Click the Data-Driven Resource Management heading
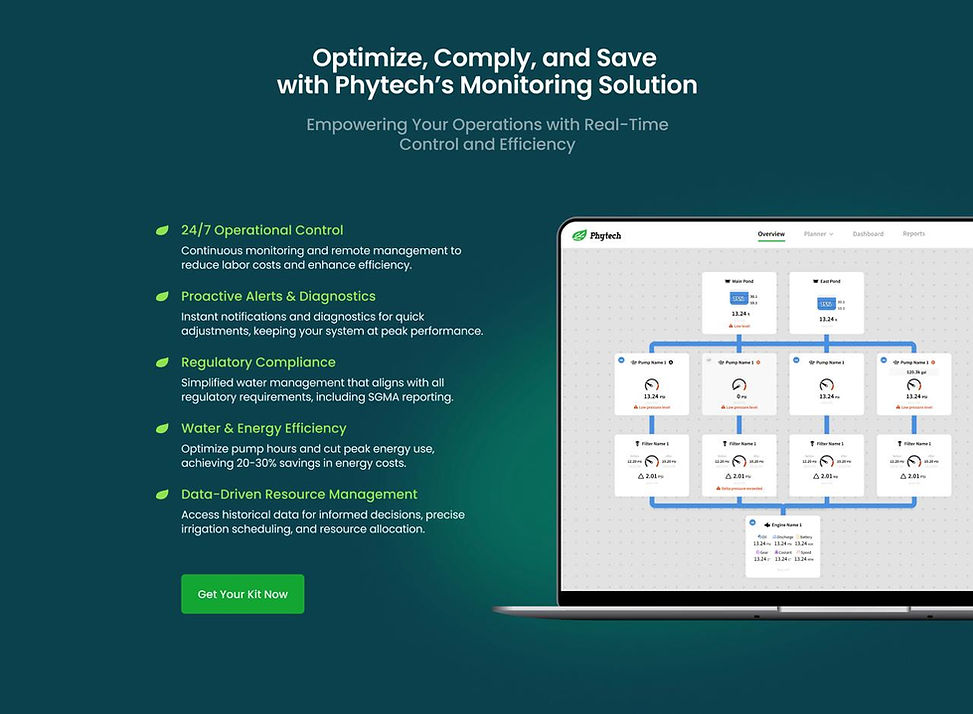Image resolution: width=973 pixels, height=714 pixels. [299, 494]
